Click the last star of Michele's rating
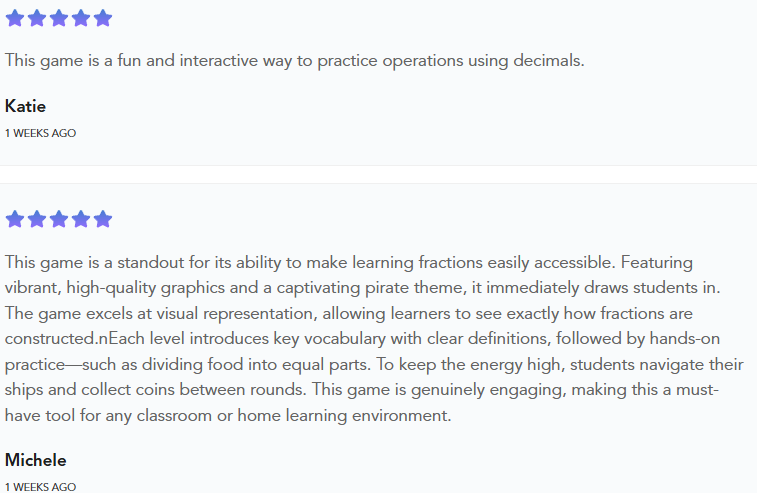This screenshot has height=493, width=757. click(103, 219)
